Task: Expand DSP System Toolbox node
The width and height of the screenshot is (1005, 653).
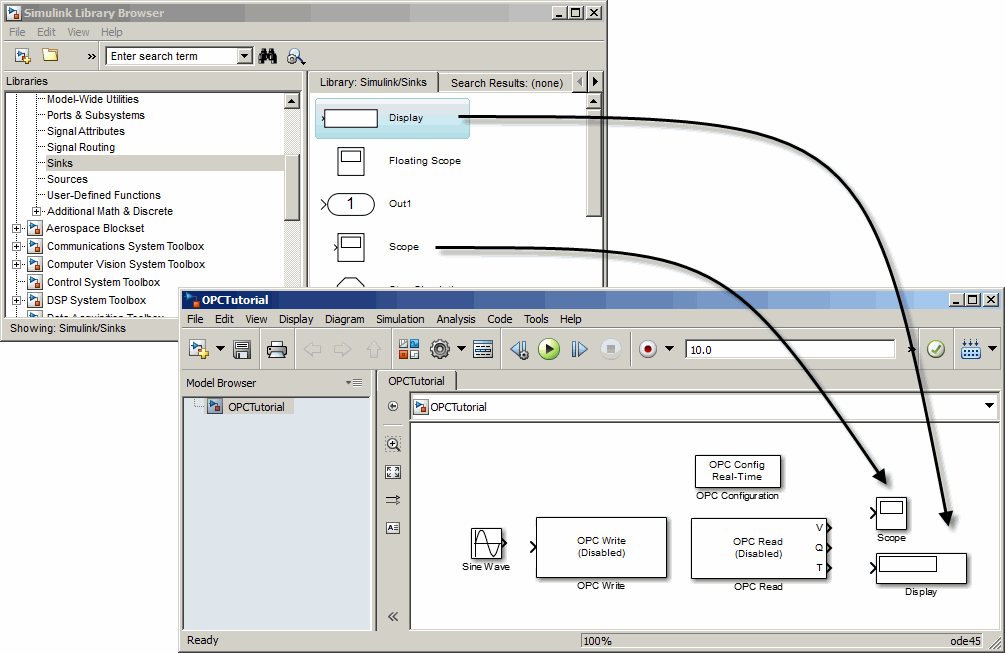Action: [17, 300]
